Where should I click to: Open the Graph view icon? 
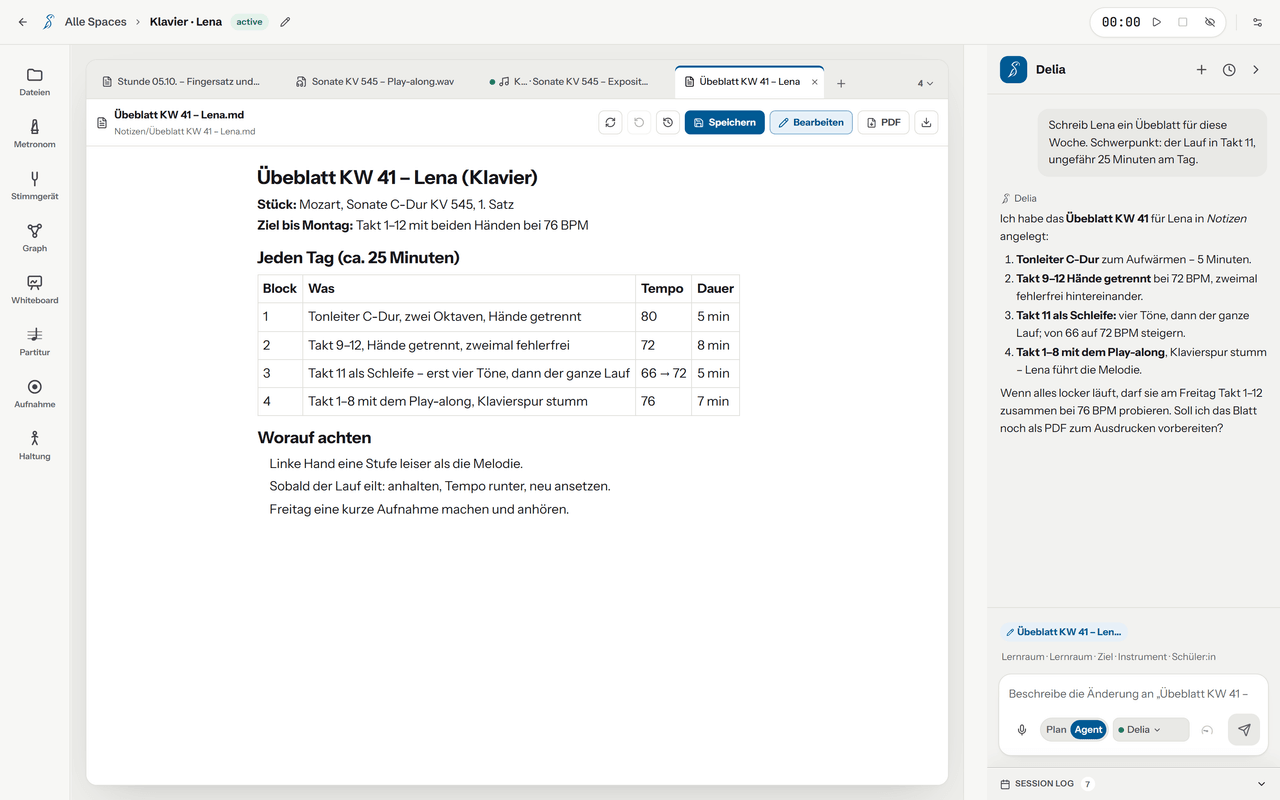tap(34, 238)
